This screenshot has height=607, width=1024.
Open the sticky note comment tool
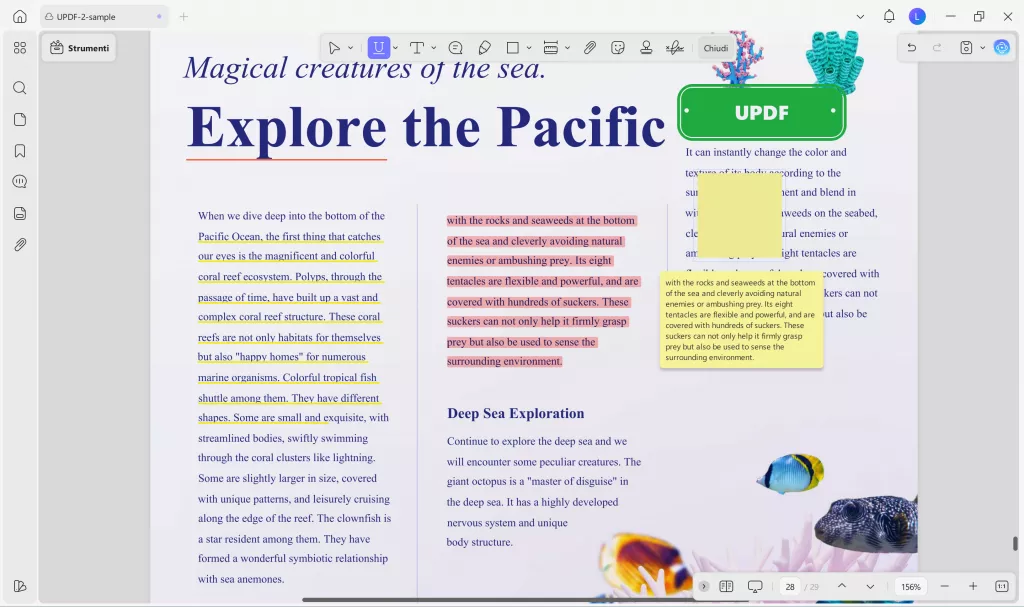(456, 47)
